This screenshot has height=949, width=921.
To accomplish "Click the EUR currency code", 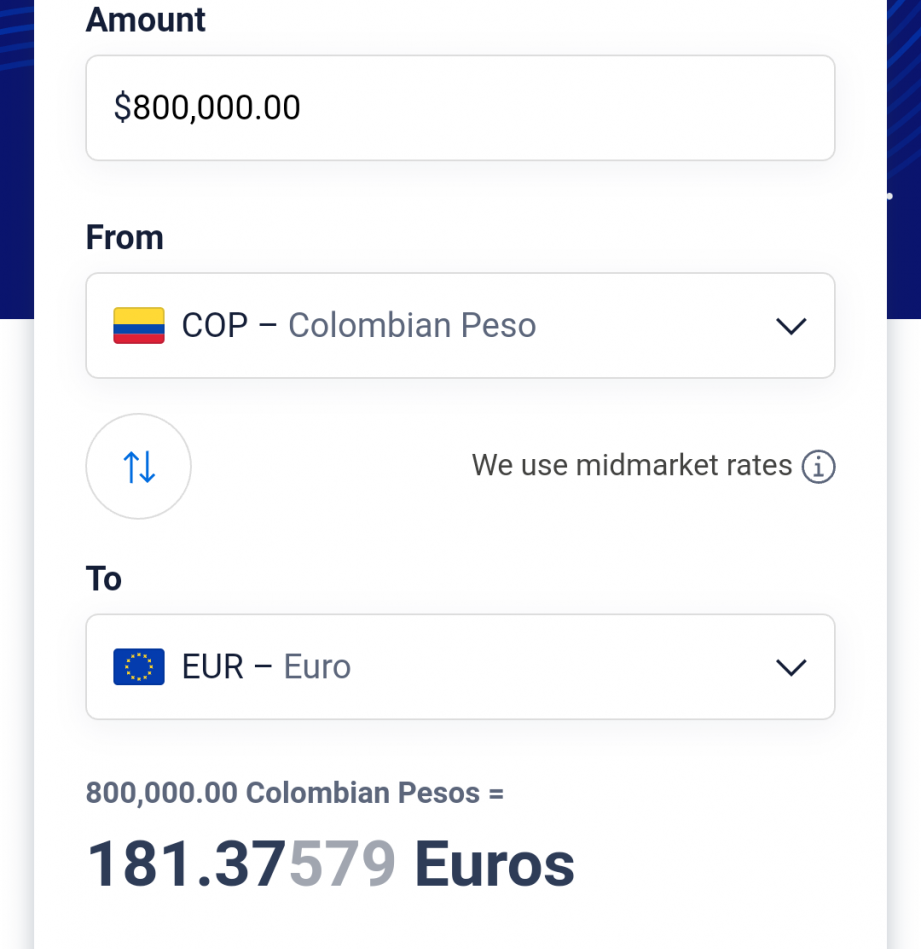I will point(212,667).
